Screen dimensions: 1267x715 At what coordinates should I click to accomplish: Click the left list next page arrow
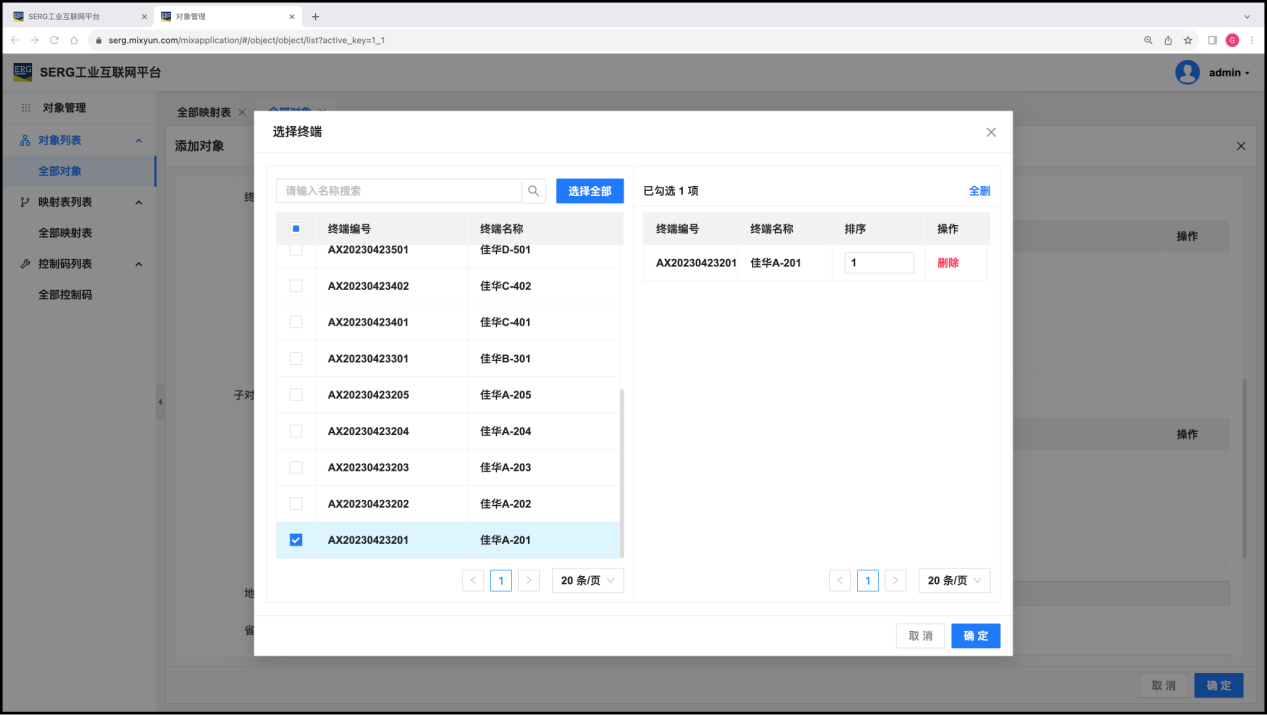pos(529,580)
